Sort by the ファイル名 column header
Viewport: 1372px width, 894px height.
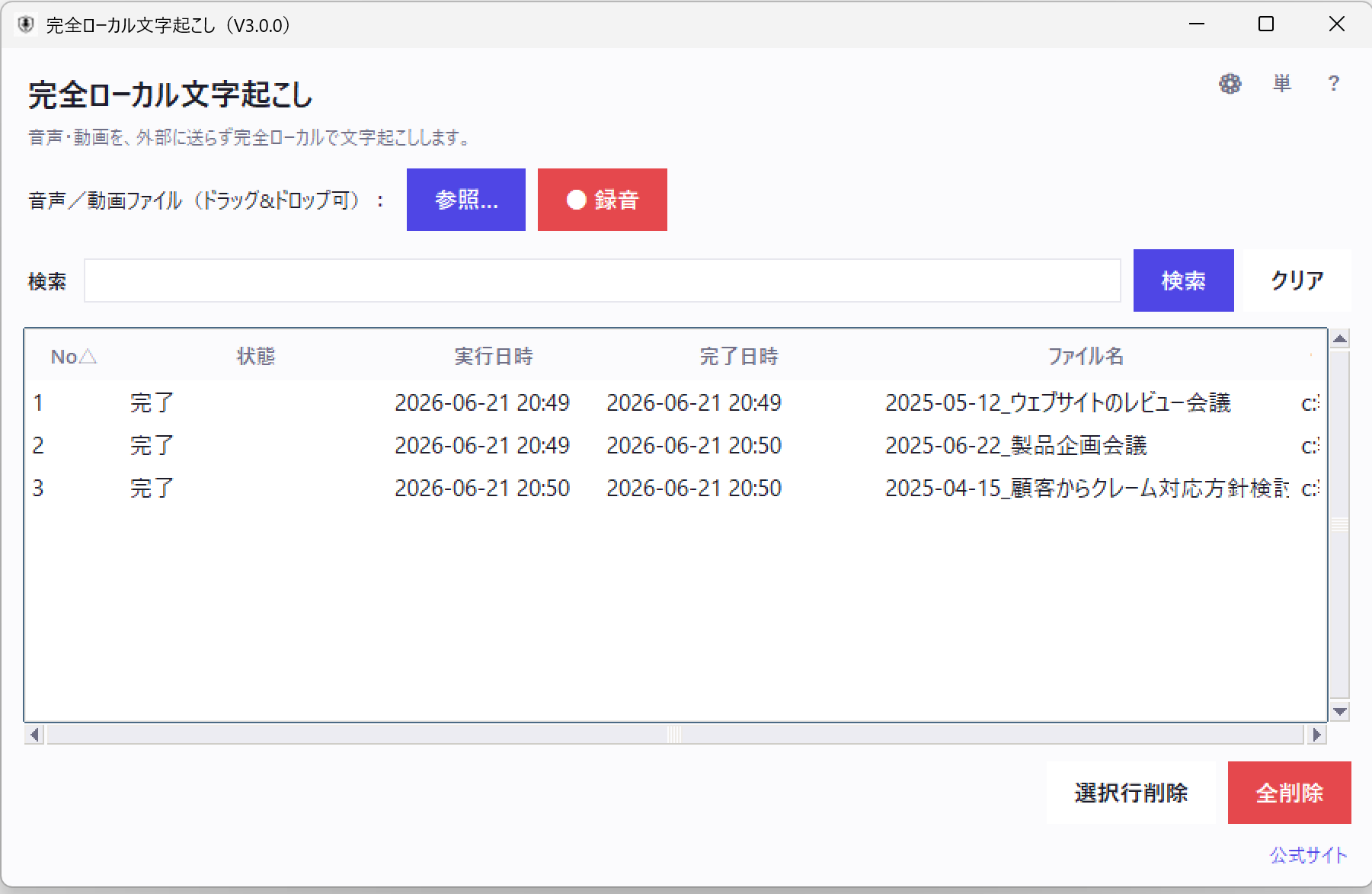coord(1086,357)
